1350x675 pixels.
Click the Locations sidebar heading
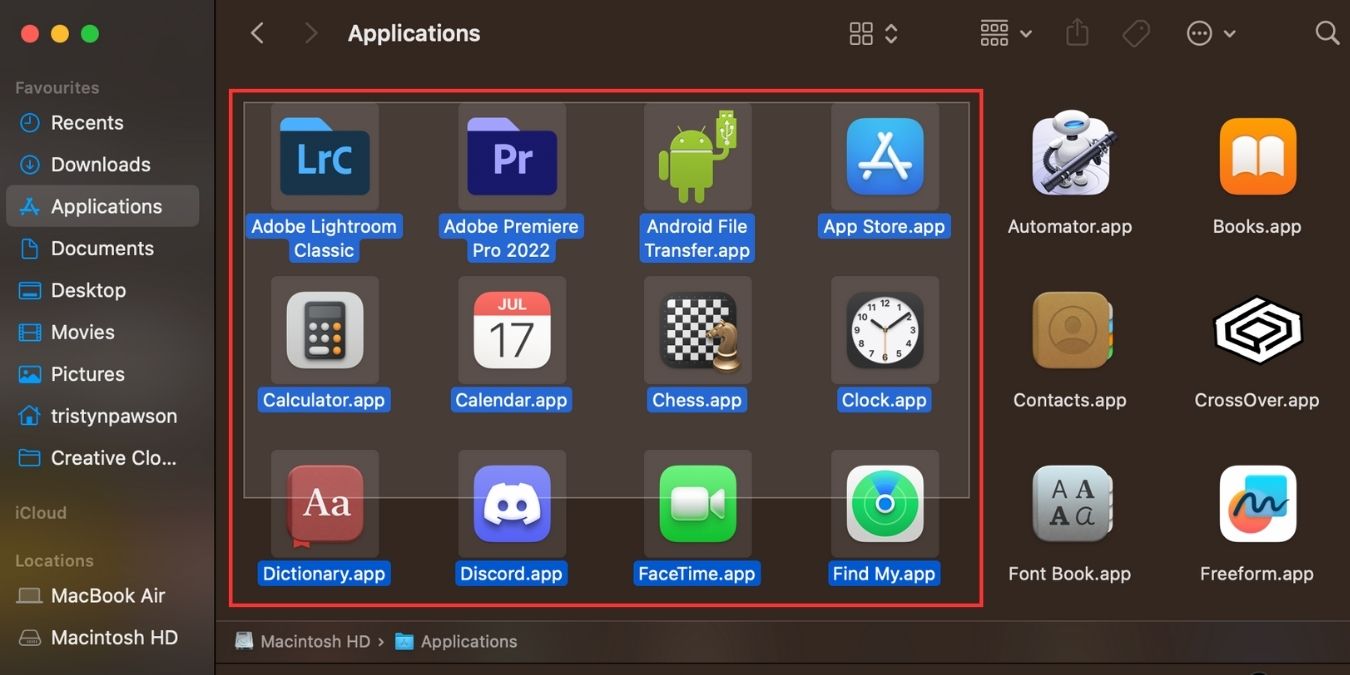pyautogui.click(x=54, y=561)
